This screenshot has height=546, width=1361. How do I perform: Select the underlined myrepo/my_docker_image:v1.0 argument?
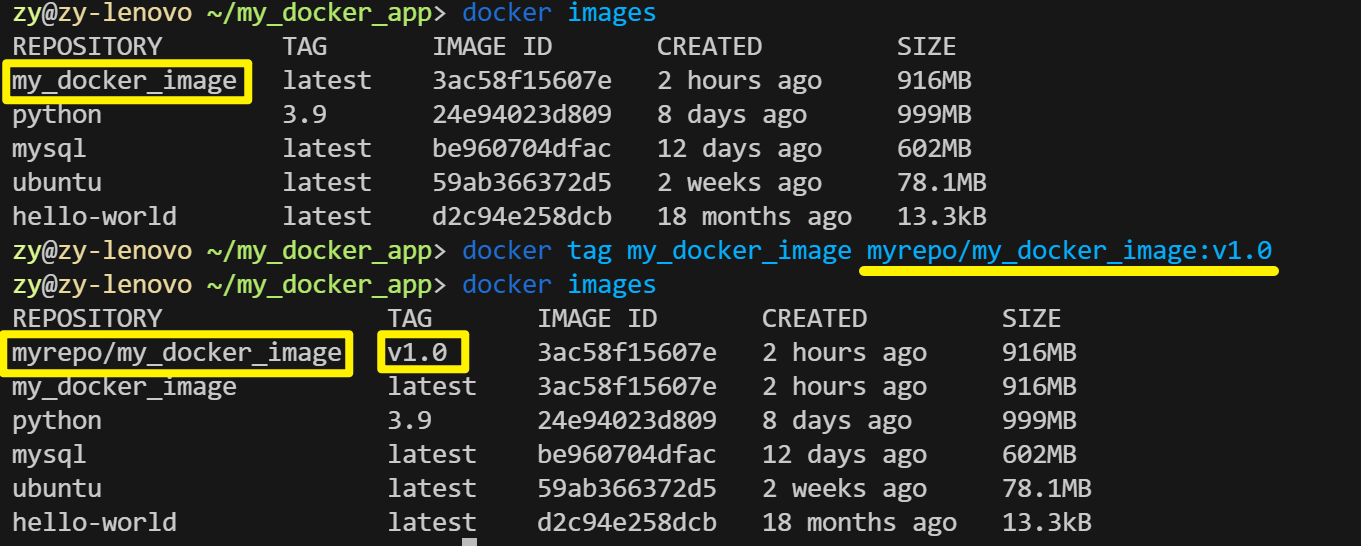1069,250
